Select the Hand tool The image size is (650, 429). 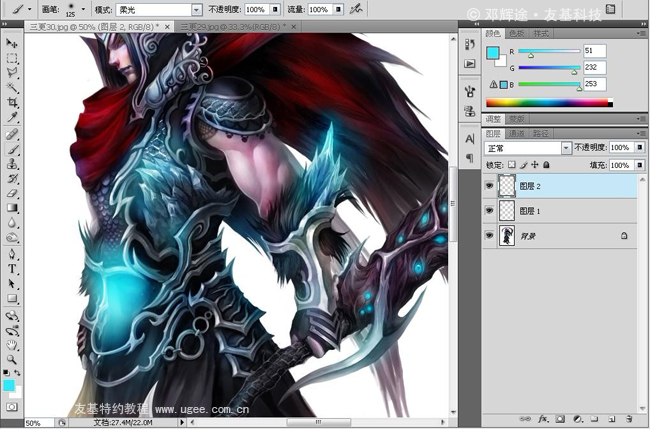point(12,345)
